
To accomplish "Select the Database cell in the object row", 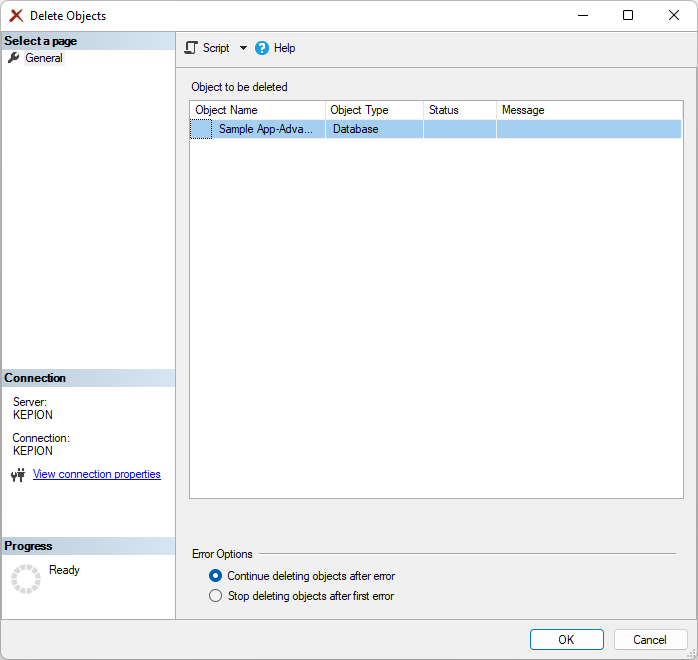I will pos(373,129).
